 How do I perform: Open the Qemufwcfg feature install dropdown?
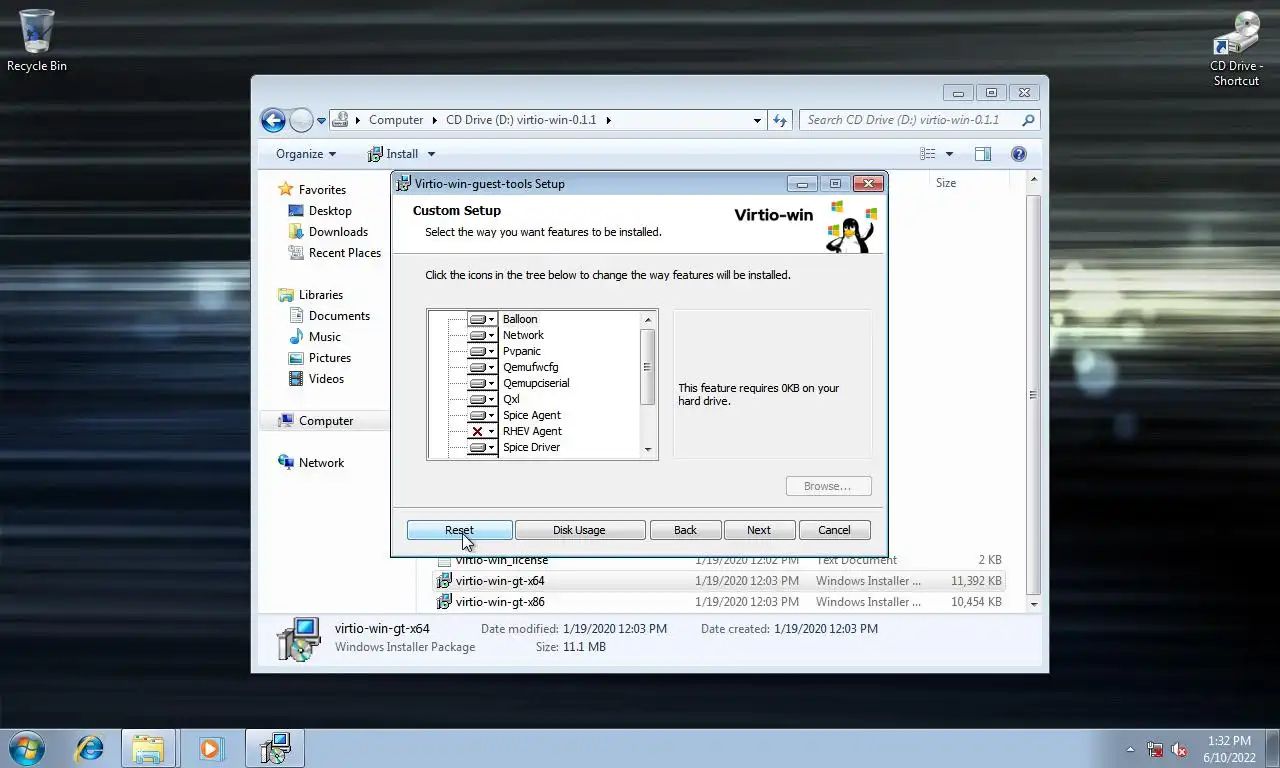(482, 367)
